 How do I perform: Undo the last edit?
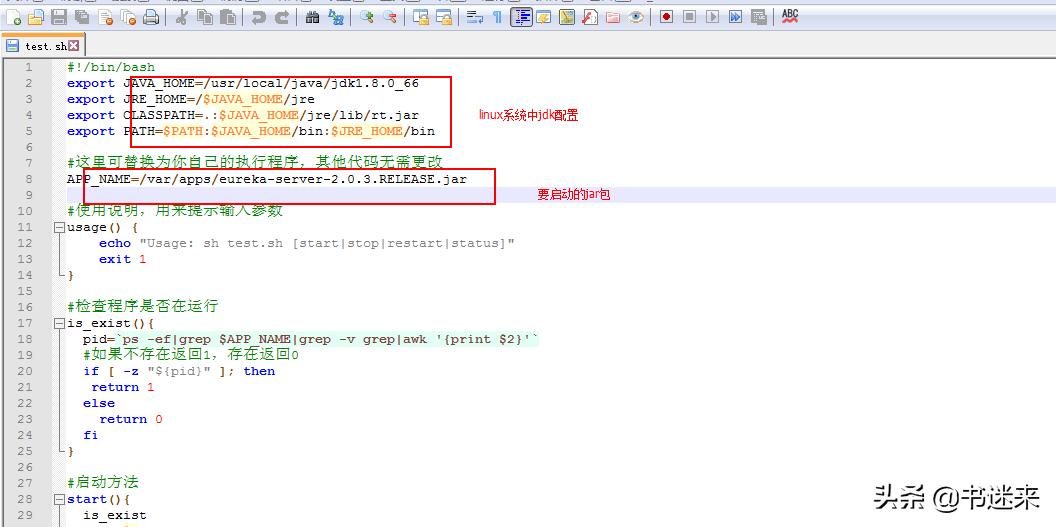pyautogui.click(x=259, y=17)
